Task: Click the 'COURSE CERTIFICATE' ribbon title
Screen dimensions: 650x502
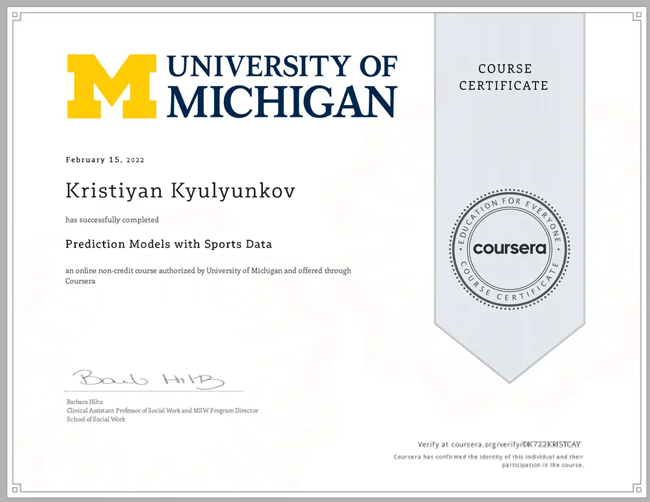Action: (x=504, y=77)
